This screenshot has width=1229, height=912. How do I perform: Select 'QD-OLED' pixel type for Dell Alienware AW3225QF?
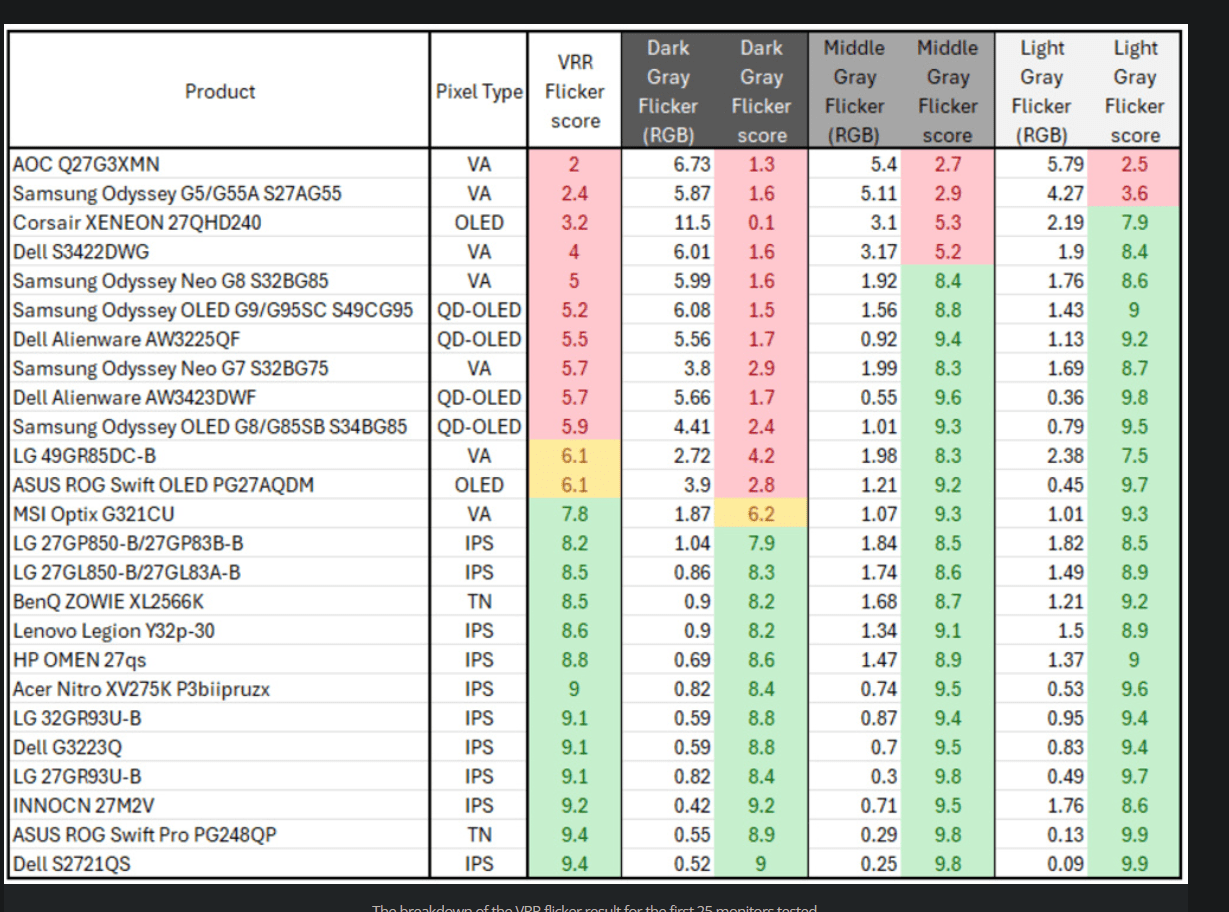tap(479, 339)
